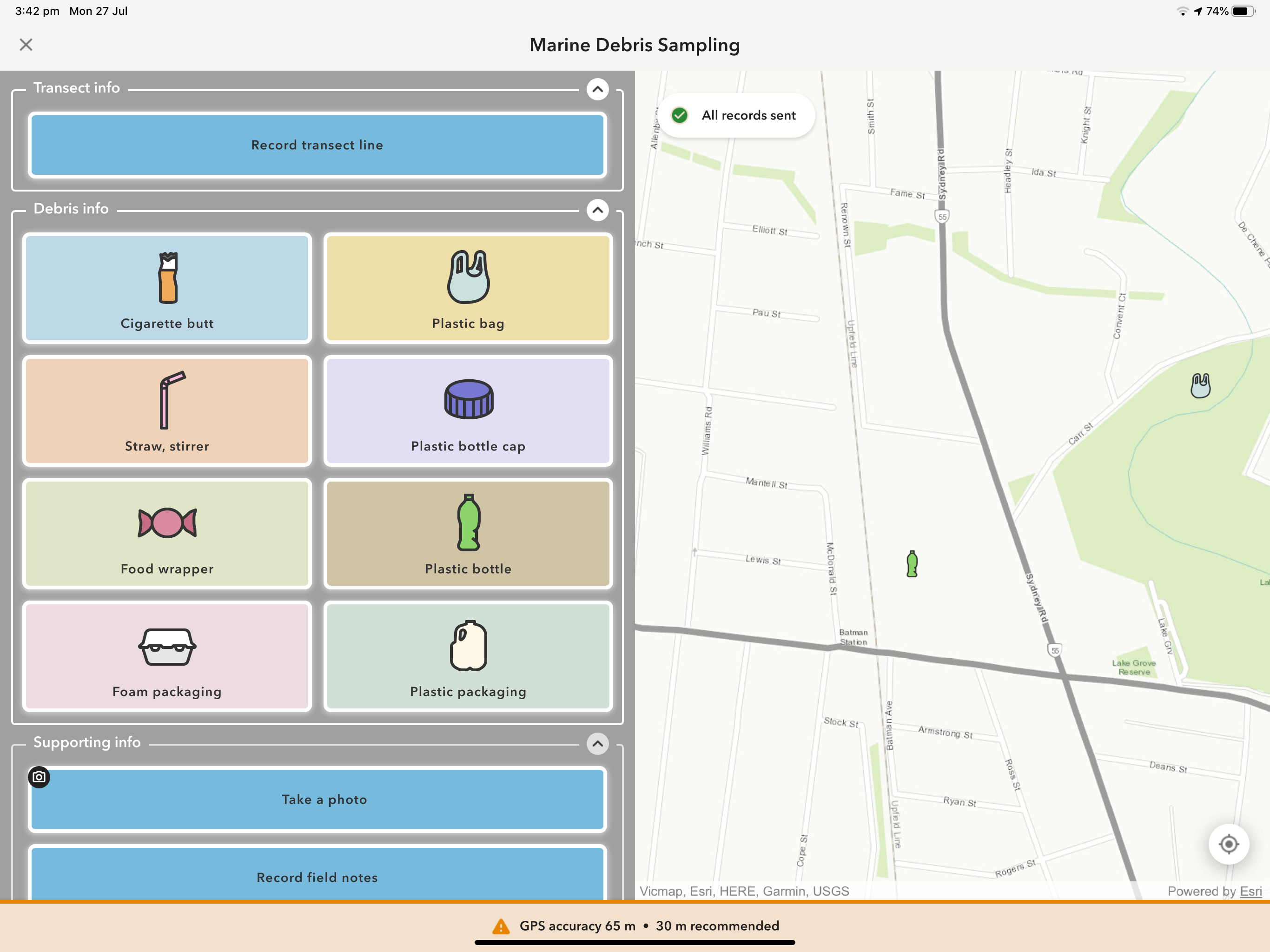Open the GPS accuracy 65 m banner
The width and height of the screenshot is (1270, 952).
(x=635, y=926)
